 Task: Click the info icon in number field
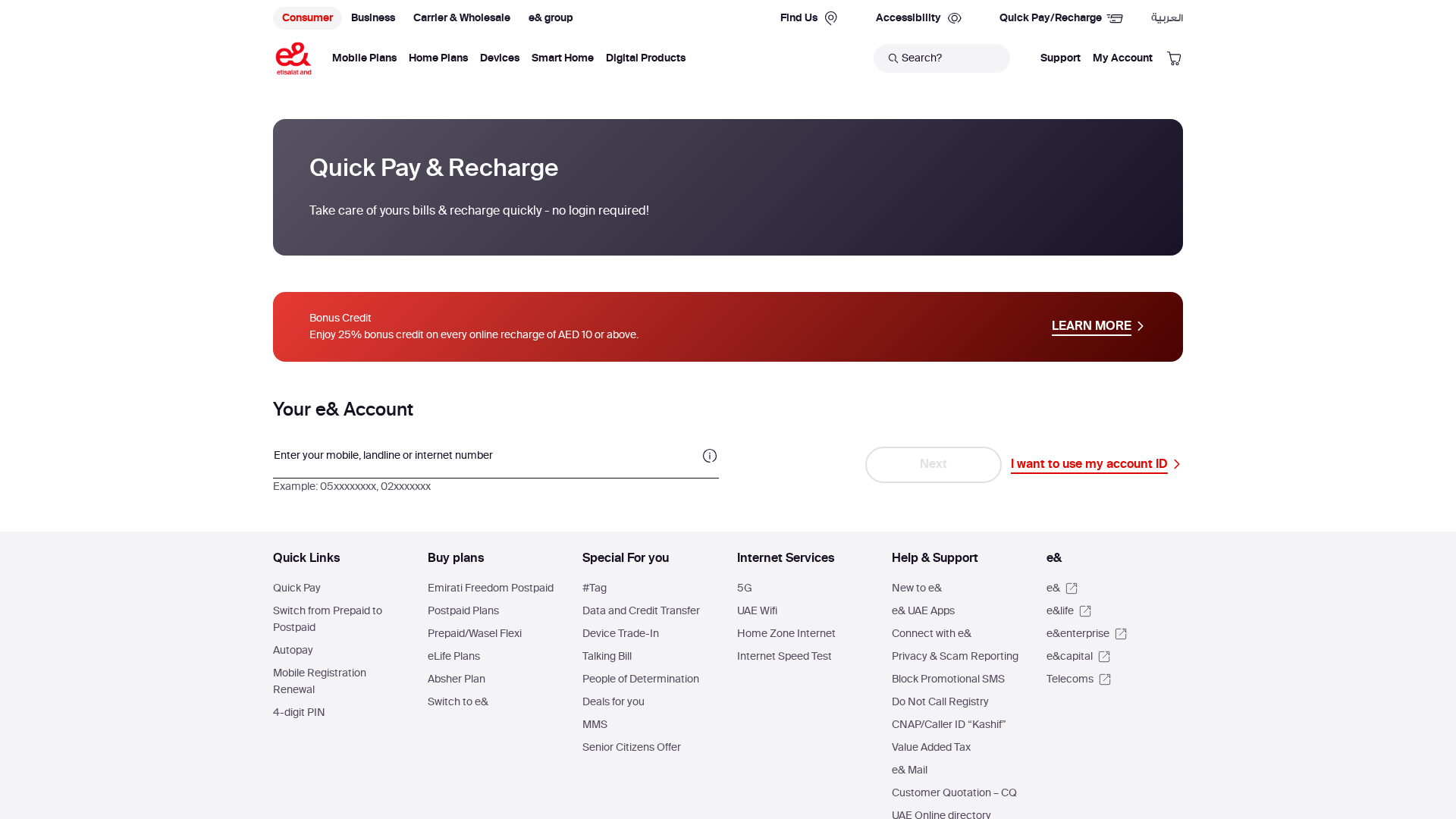click(x=710, y=456)
